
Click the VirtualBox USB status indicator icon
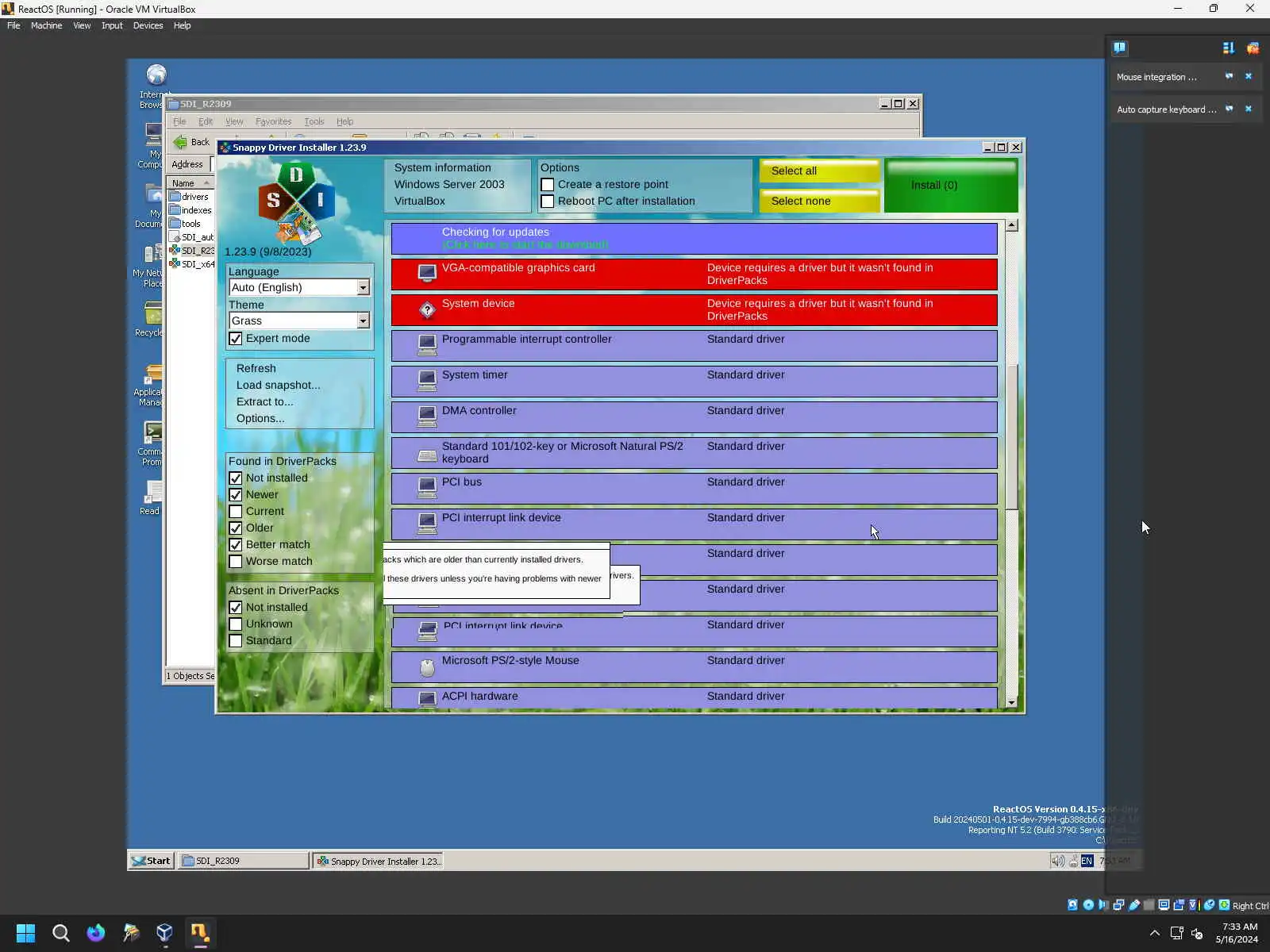1134,905
